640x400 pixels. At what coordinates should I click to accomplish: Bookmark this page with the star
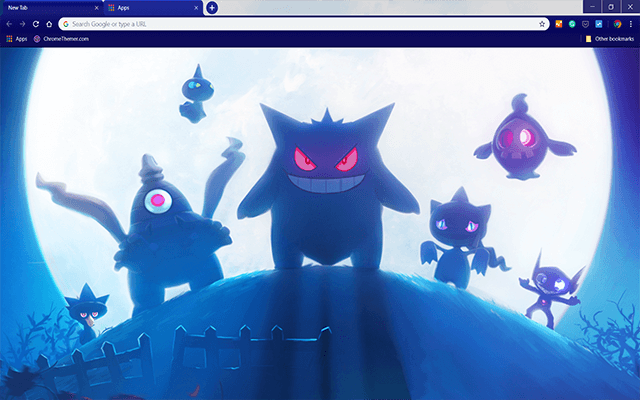[542, 24]
